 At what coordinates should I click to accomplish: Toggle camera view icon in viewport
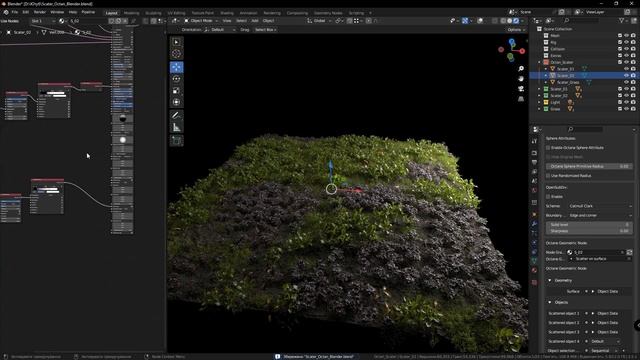521,89
